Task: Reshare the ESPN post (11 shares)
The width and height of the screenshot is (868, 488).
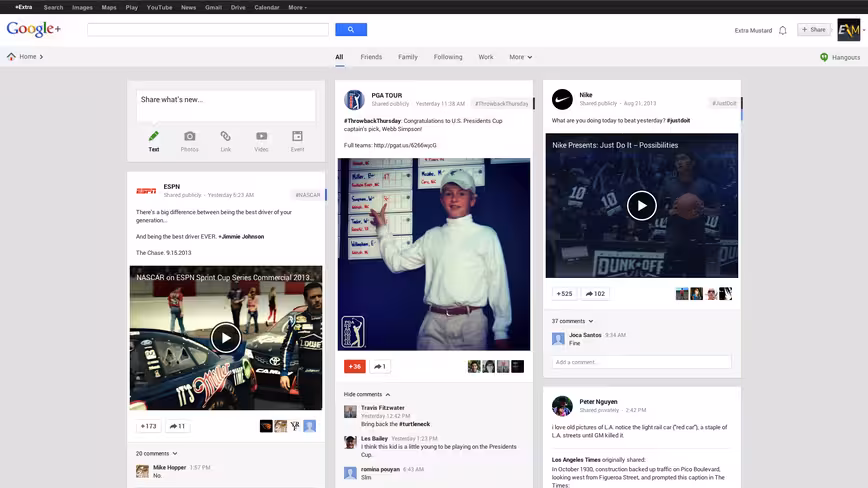Action: pyautogui.click(x=177, y=426)
